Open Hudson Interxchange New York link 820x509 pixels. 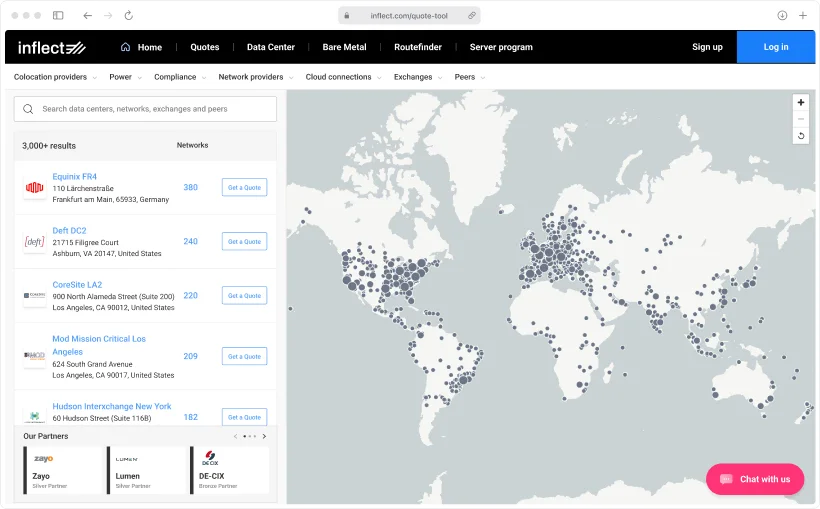point(111,406)
